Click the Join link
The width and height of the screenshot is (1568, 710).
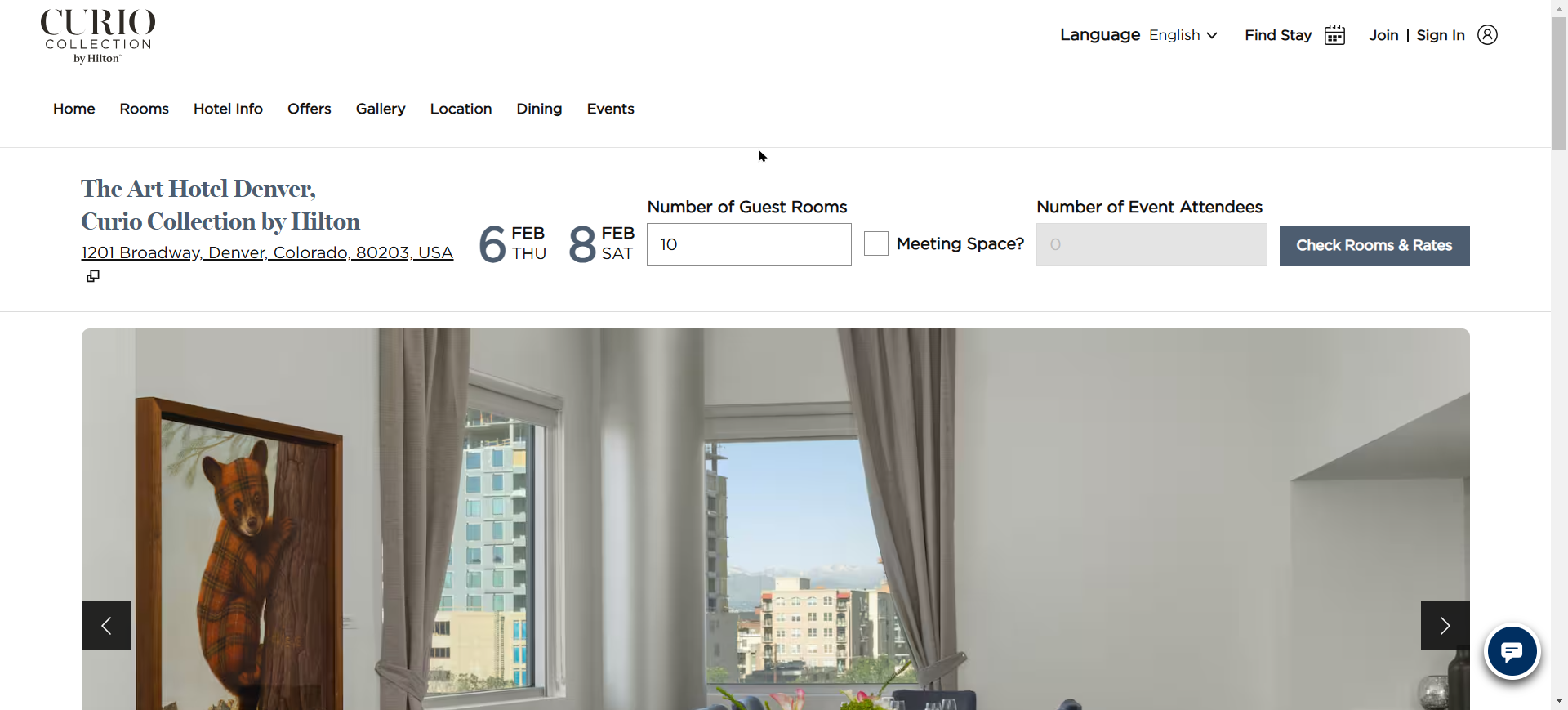coord(1383,35)
